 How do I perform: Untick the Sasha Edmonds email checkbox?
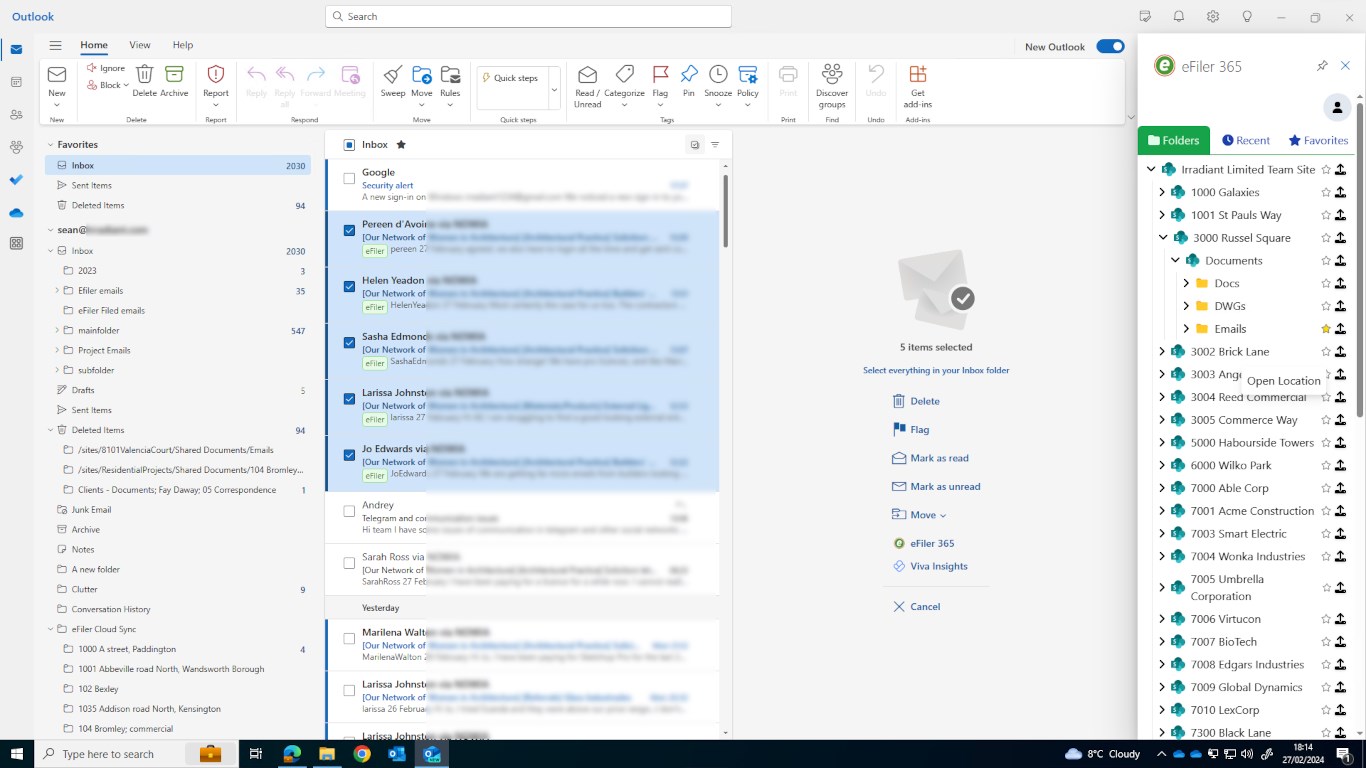(349, 342)
